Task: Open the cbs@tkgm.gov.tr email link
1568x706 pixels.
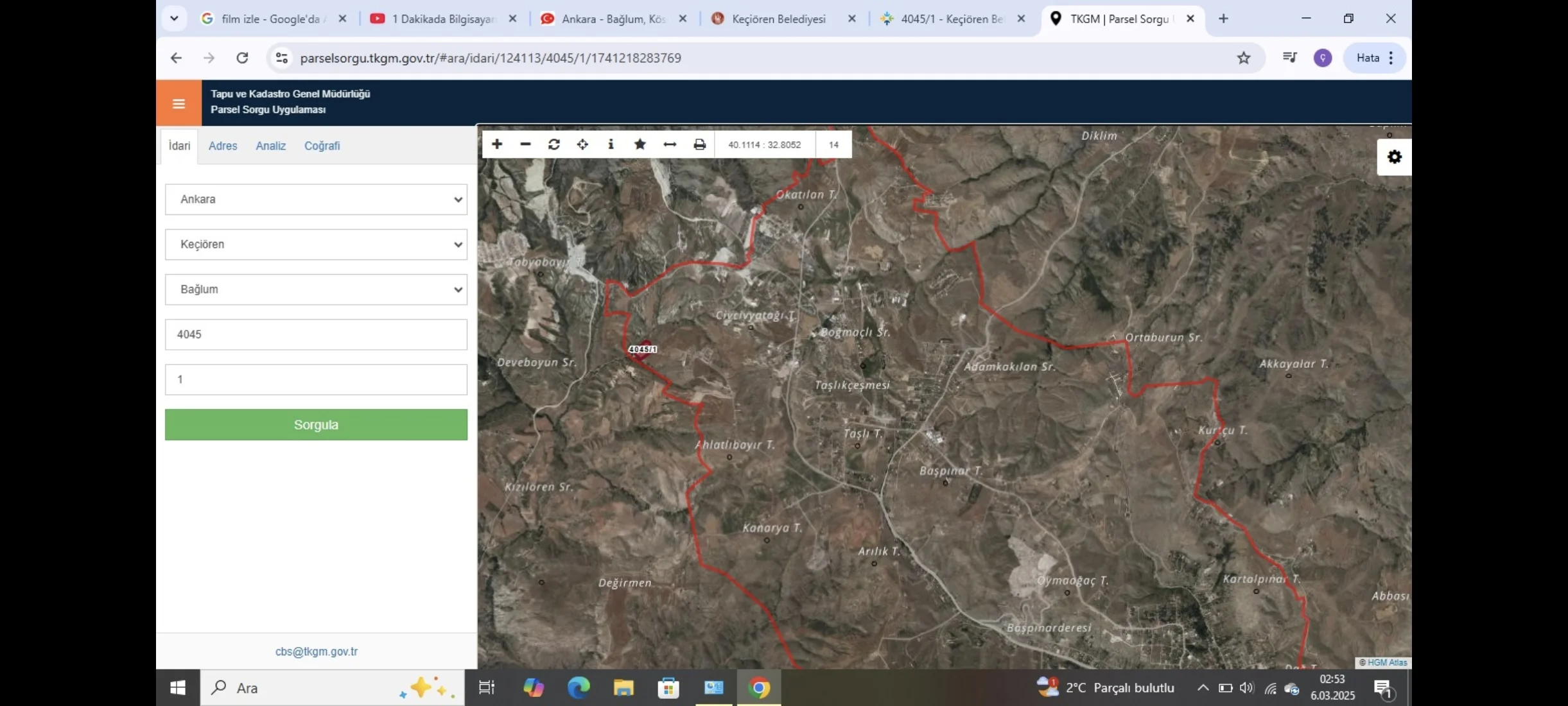Action: tap(317, 651)
